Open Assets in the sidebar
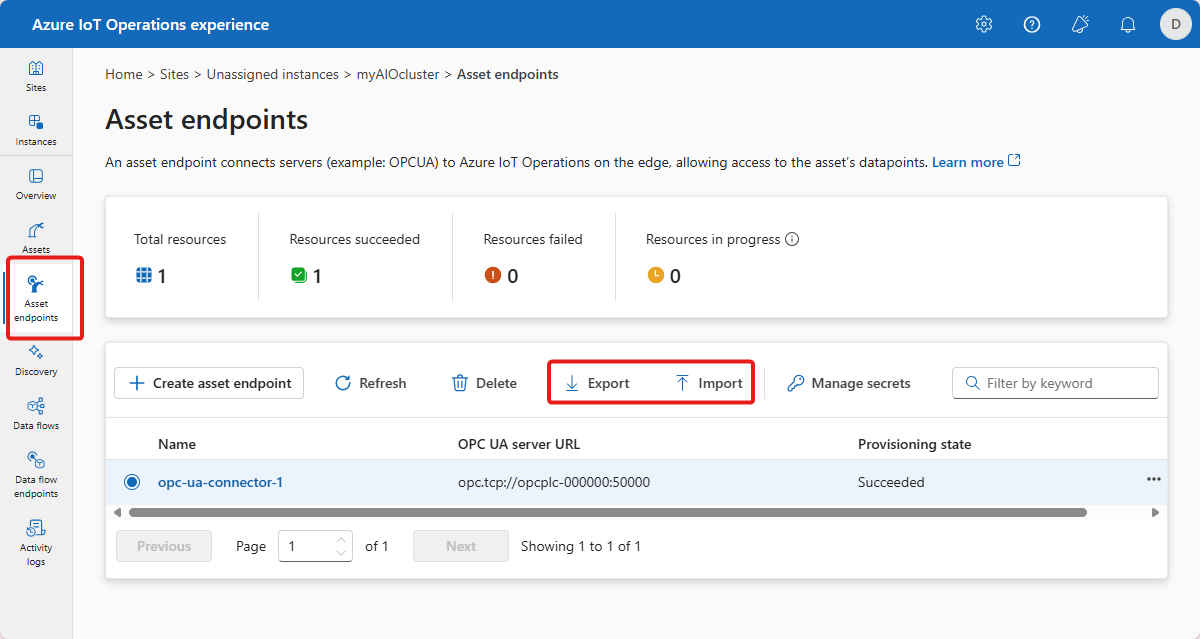Image resolution: width=1200 pixels, height=639 pixels. 36,238
